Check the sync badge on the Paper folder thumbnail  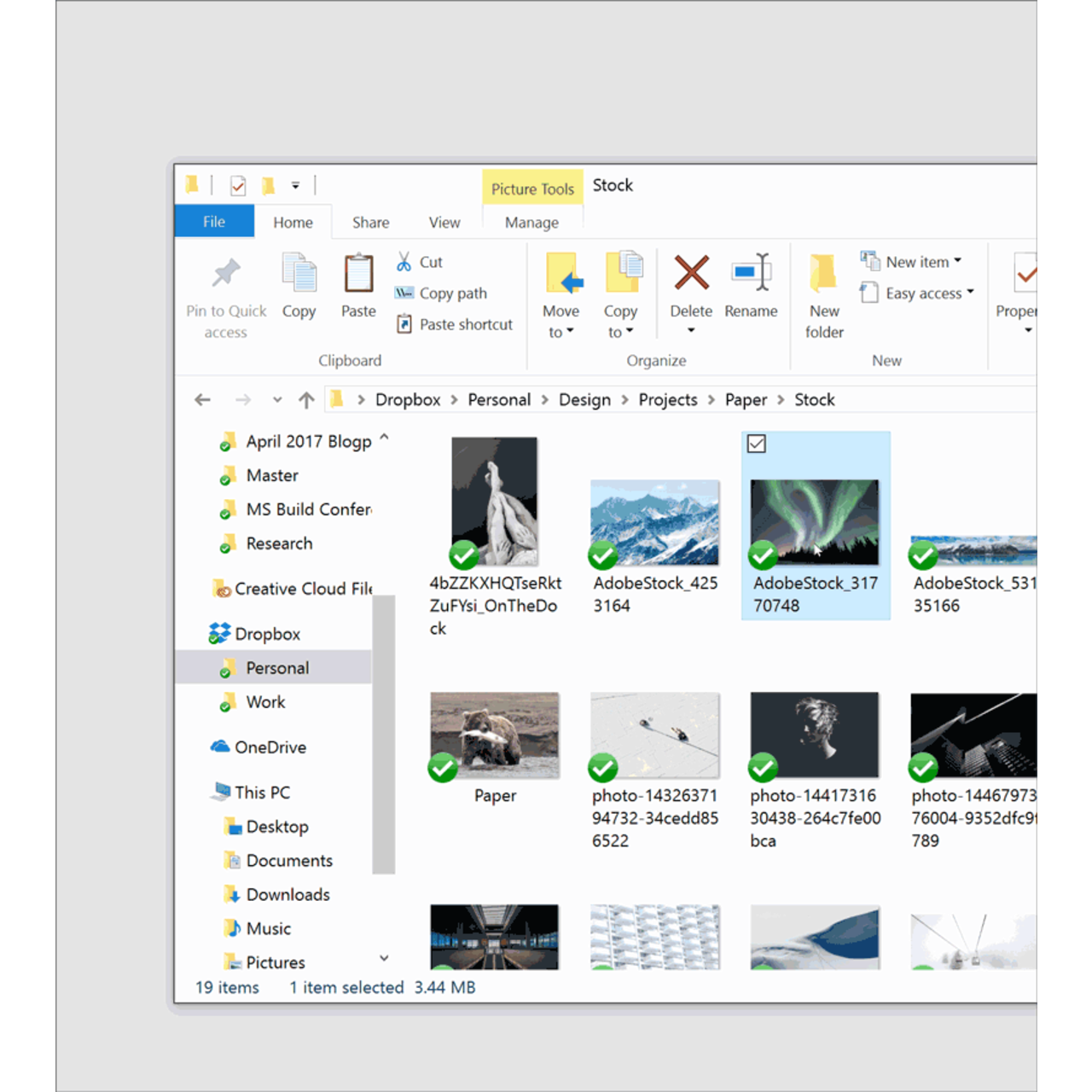point(442,769)
